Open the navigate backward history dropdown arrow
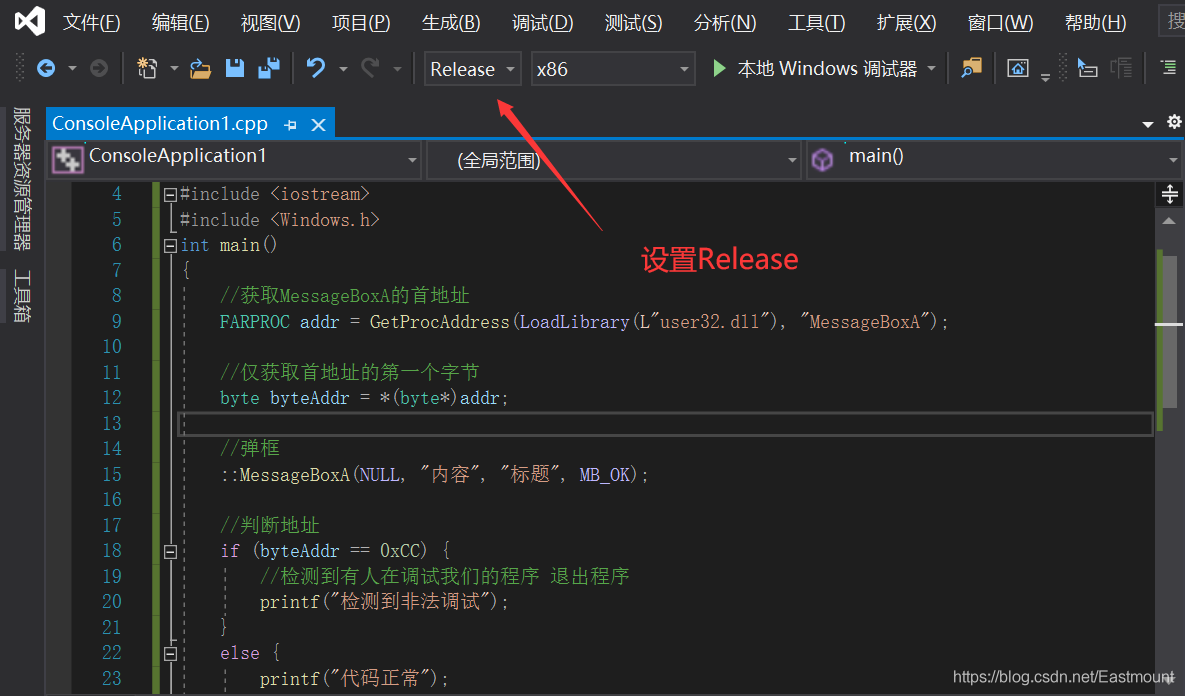 (73, 69)
